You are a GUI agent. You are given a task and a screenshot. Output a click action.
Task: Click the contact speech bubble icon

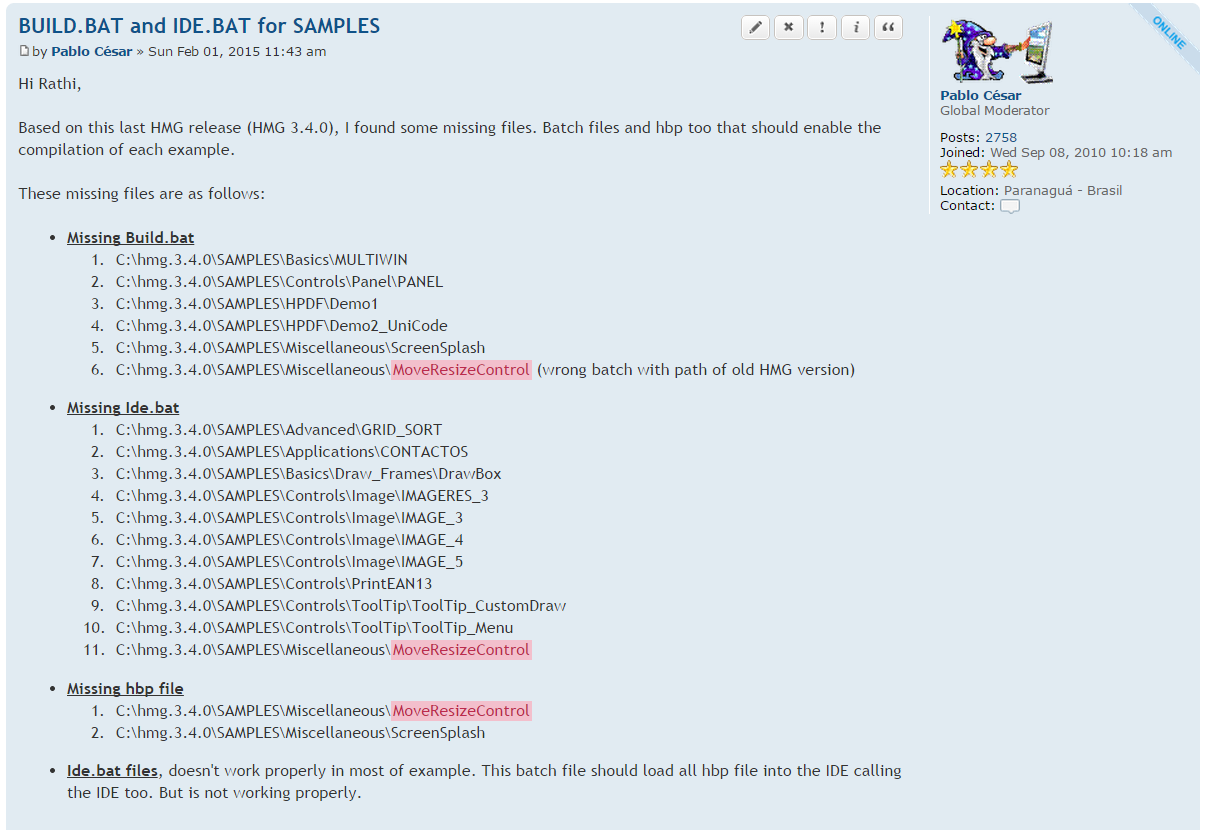[x=1010, y=206]
